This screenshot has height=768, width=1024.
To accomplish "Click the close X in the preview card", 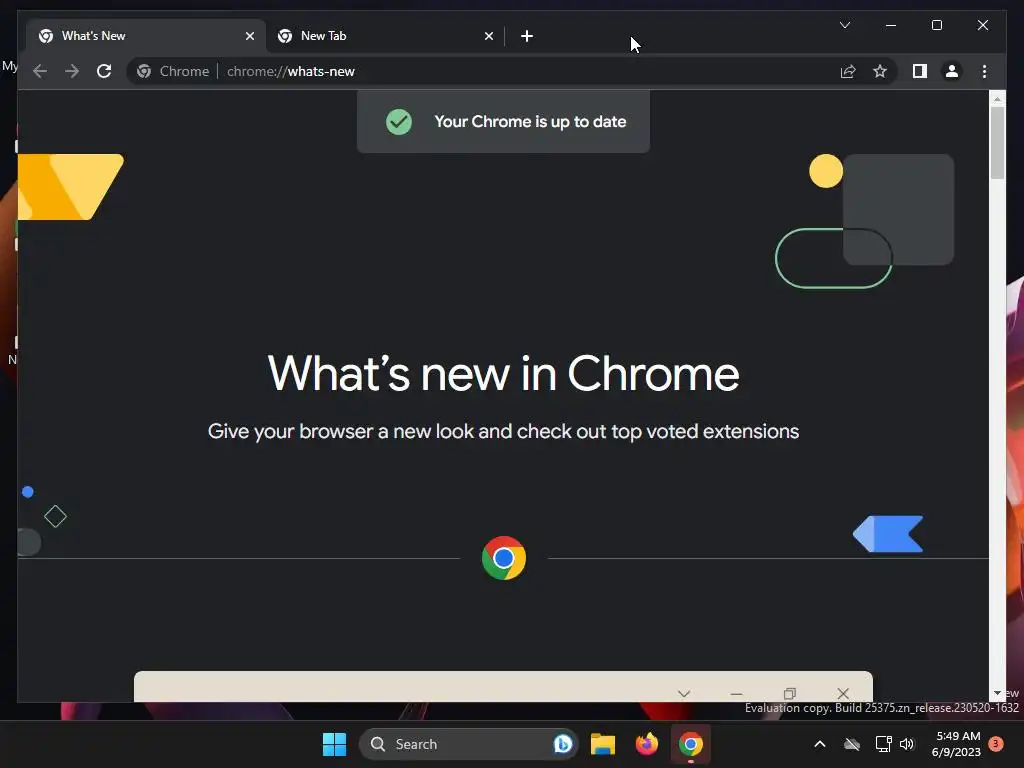I will pyautogui.click(x=843, y=693).
